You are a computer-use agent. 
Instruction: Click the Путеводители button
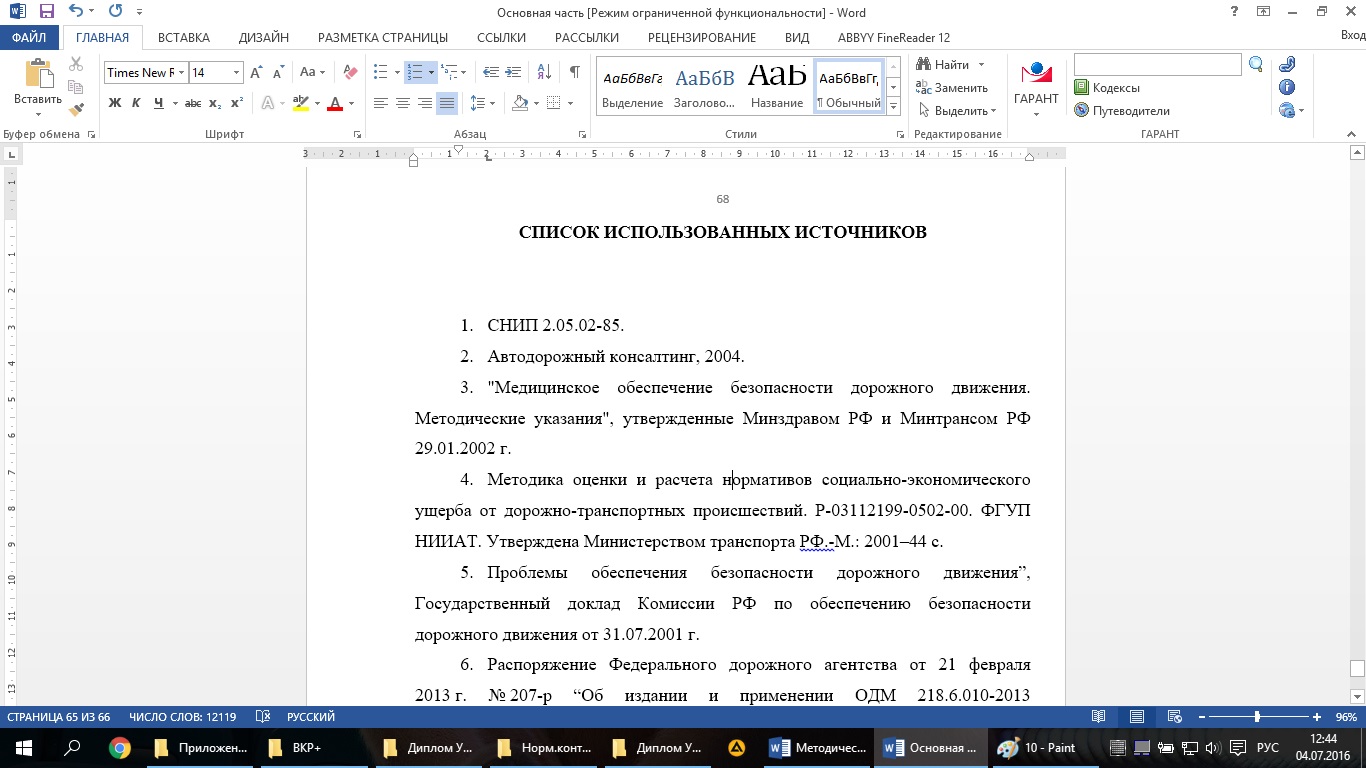(x=1122, y=111)
